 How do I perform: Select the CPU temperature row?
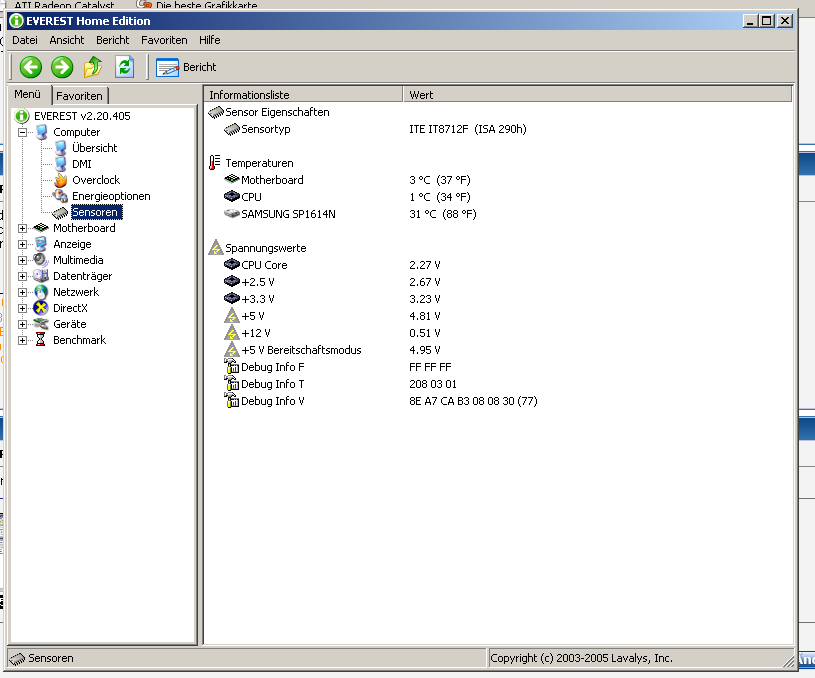(x=498, y=197)
